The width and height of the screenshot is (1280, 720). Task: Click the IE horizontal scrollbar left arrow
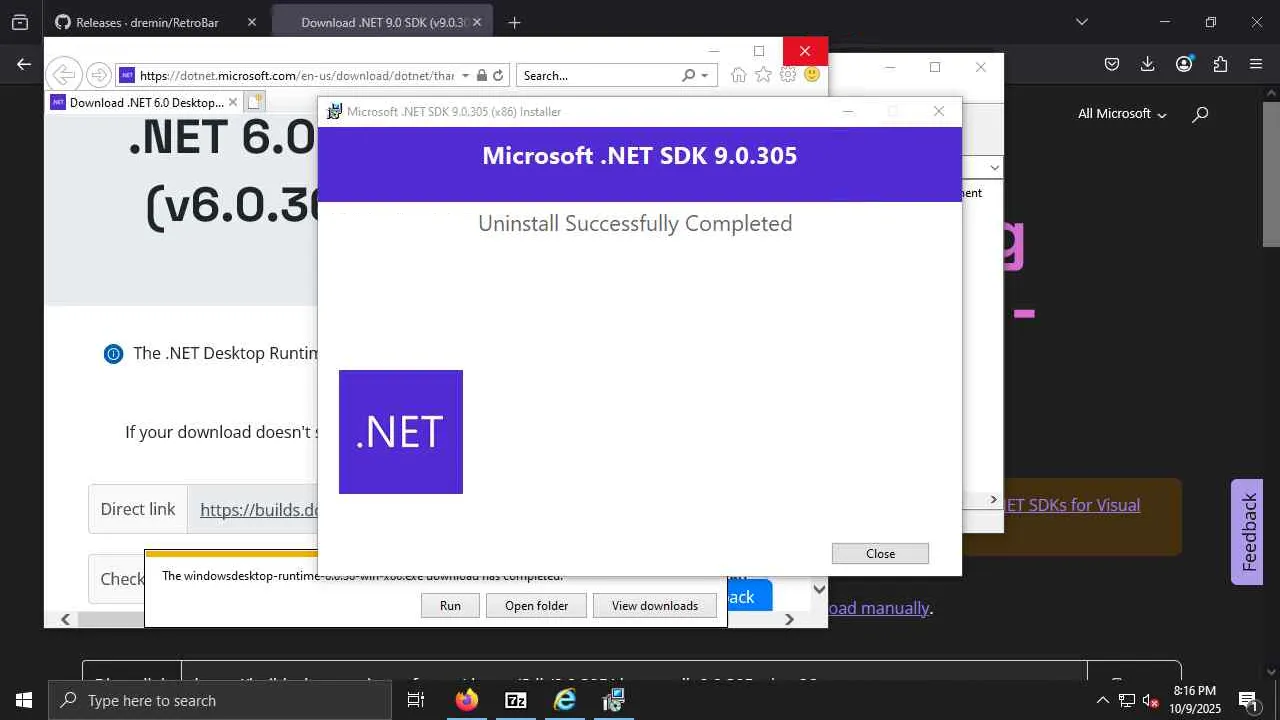(x=65, y=619)
